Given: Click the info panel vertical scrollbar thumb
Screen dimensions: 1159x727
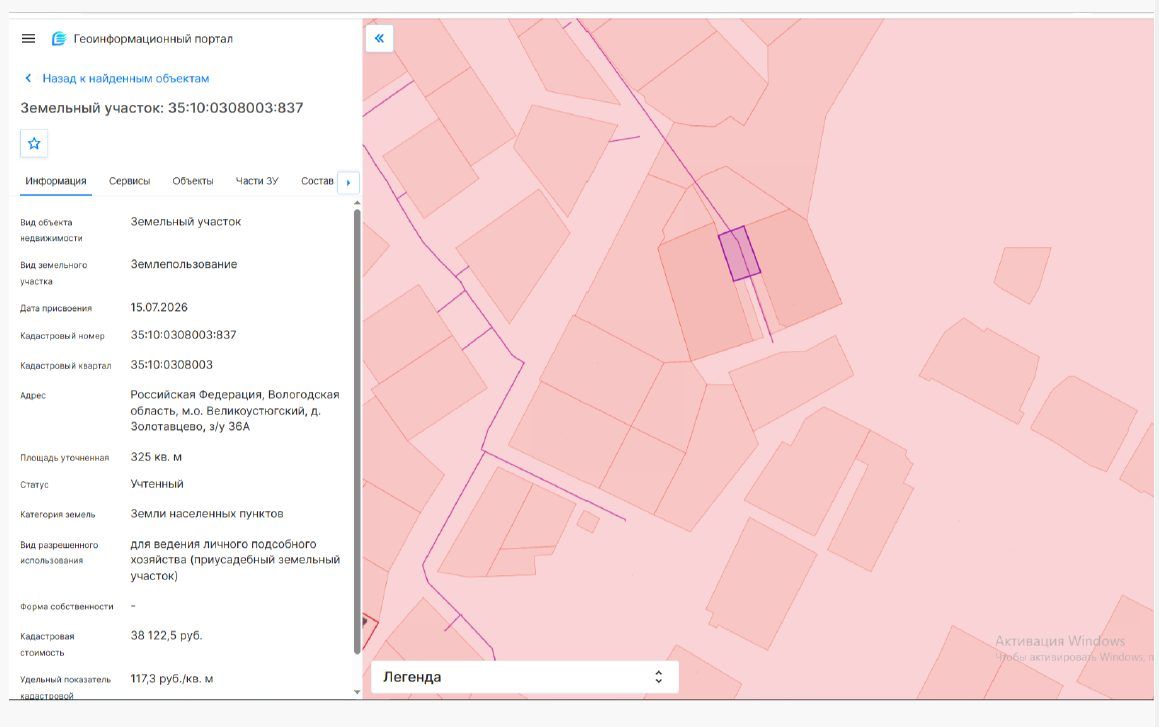Looking at the screenshot, I should coord(357,431).
